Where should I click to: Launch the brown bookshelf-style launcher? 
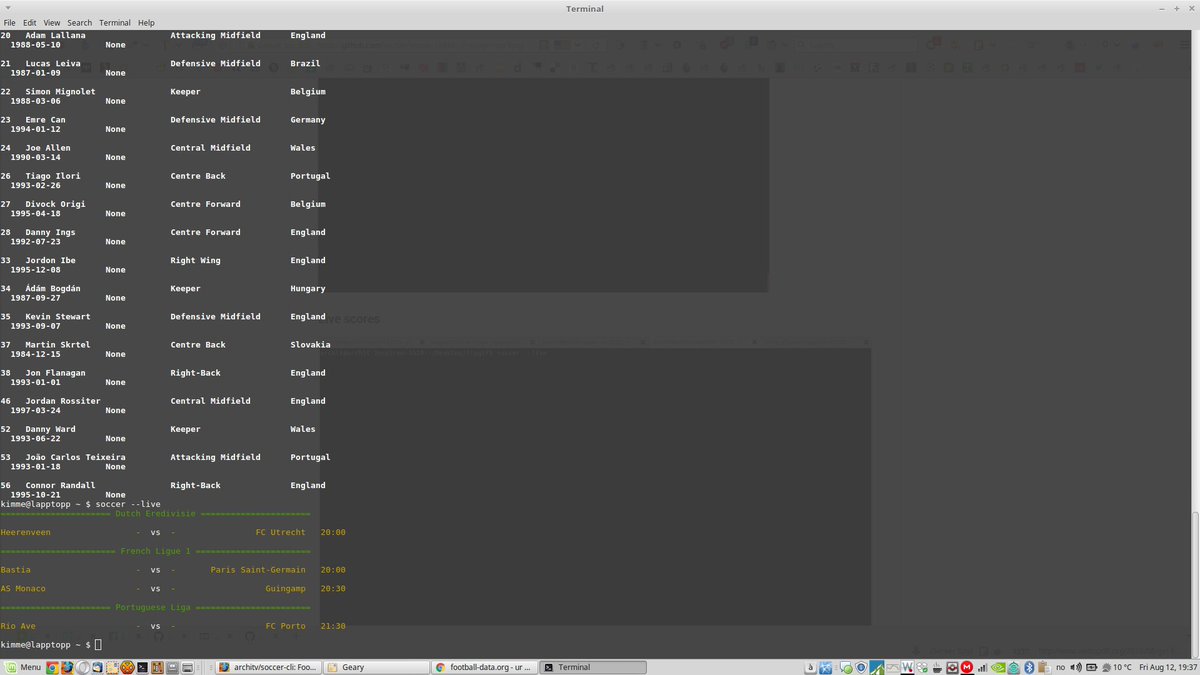pyautogui.click(x=157, y=667)
